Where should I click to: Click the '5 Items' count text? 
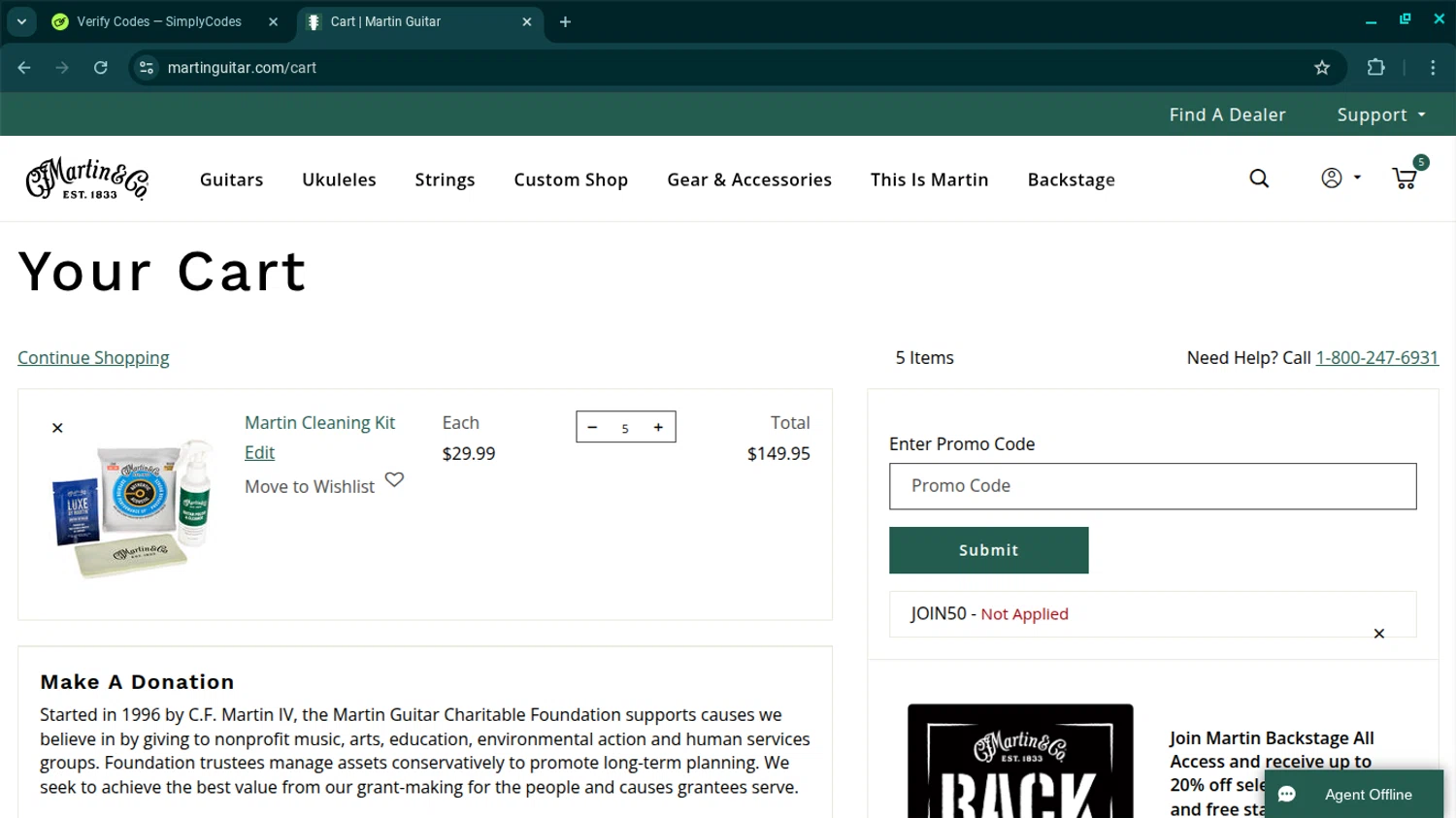(x=924, y=358)
